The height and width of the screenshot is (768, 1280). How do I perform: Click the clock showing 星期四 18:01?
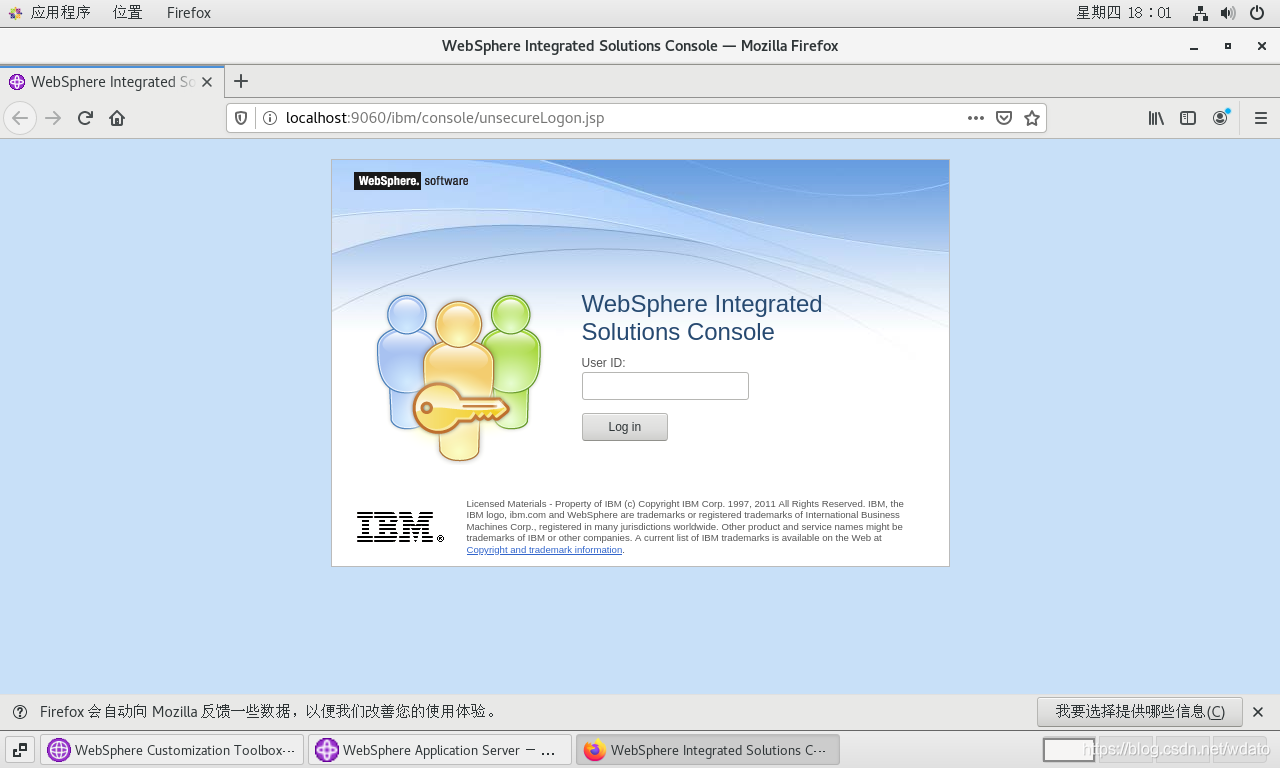click(1124, 13)
